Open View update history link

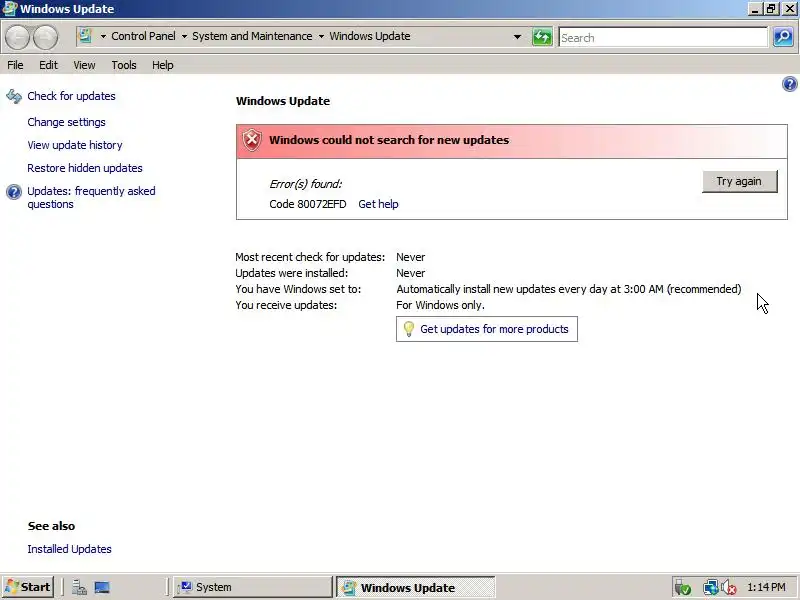tap(75, 145)
